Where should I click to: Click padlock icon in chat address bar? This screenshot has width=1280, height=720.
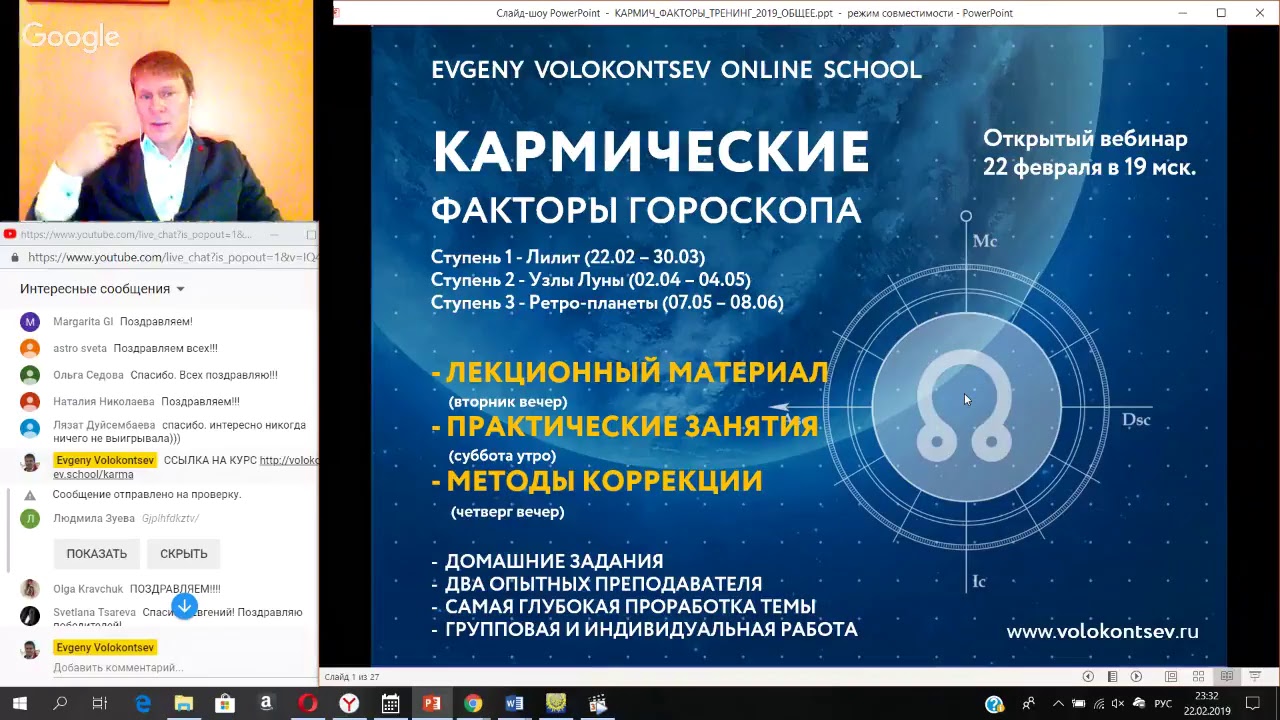(15, 257)
